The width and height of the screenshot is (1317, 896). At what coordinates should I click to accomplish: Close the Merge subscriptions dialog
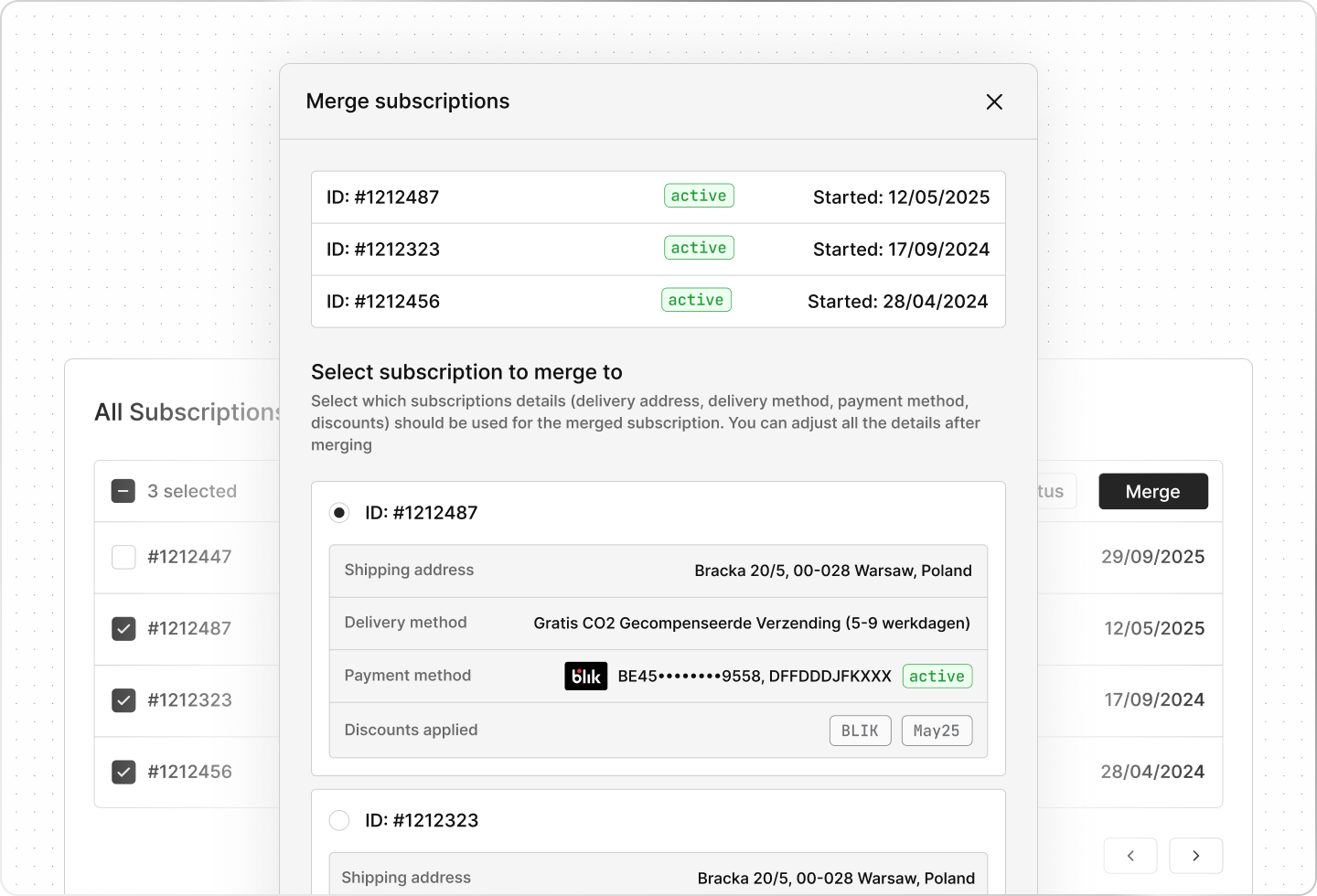point(994,101)
